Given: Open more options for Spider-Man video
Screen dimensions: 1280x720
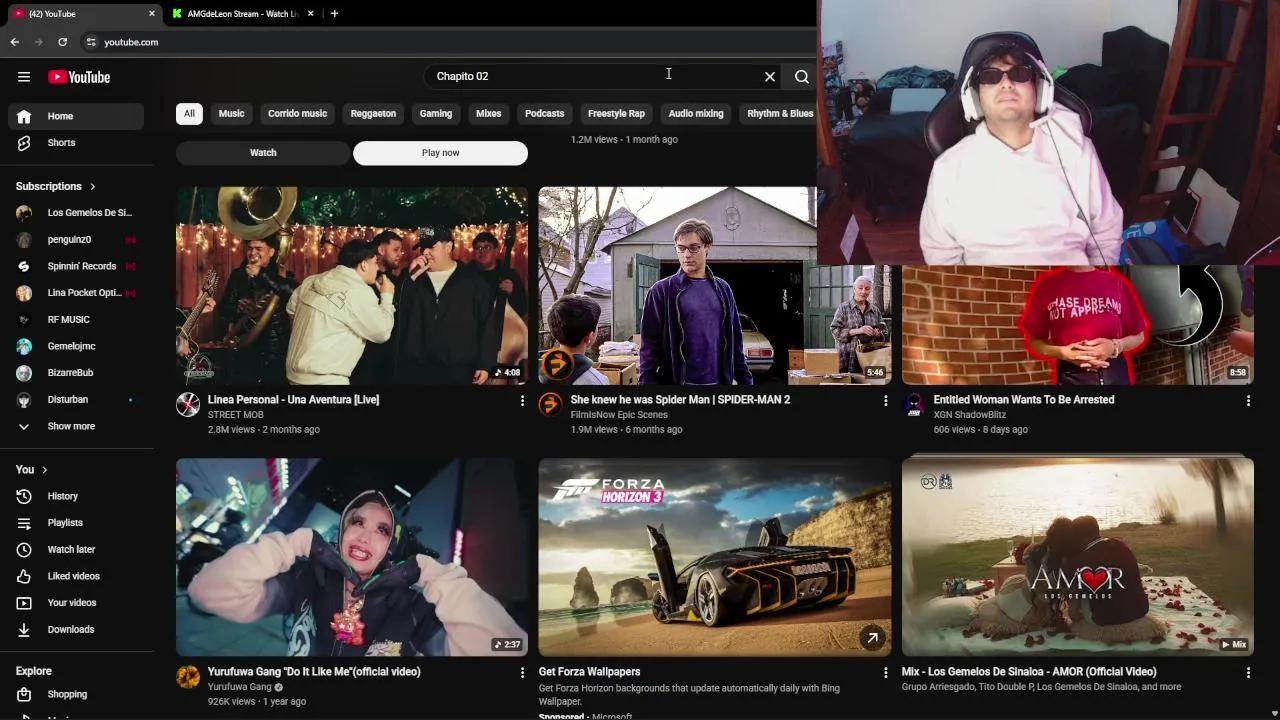Looking at the screenshot, I should pos(885,400).
